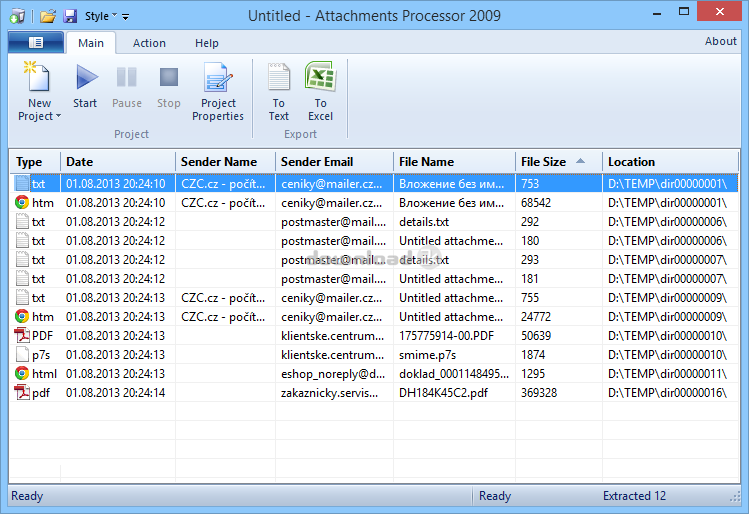
Task: Click the Date column header
Action: coord(80,161)
